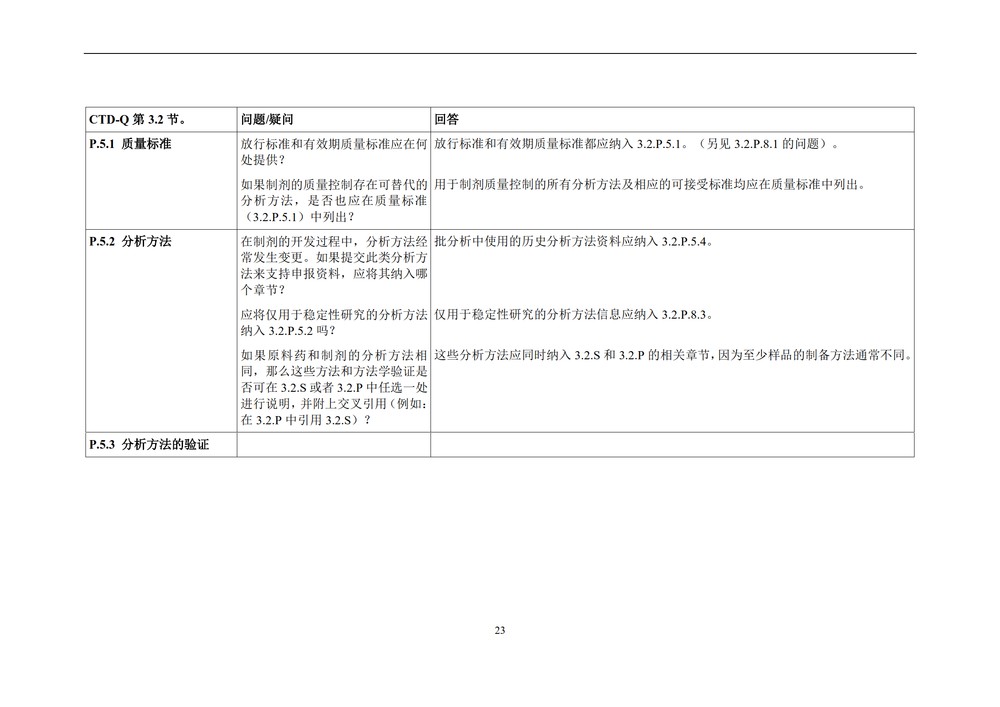Click the page number '23'
1000x707 pixels.
pyautogui.click(x=499, y=630)
